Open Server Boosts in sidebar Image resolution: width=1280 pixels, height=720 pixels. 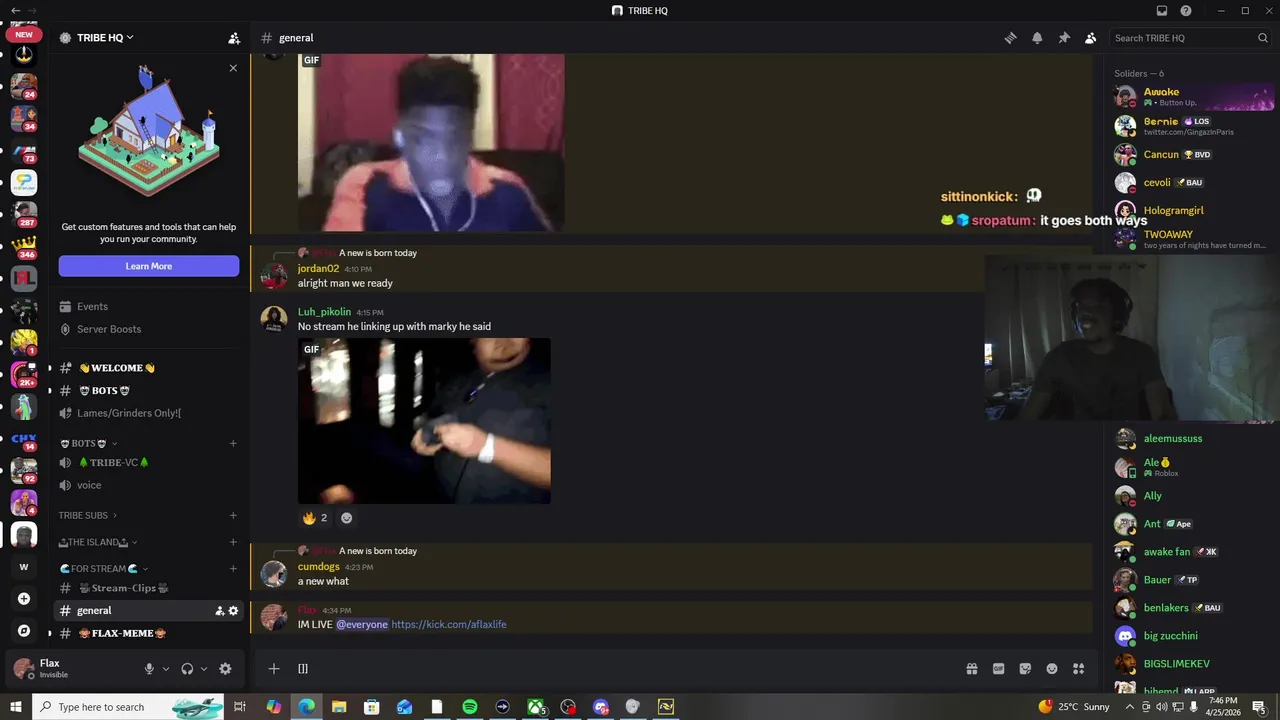click(x=148, y=329)
